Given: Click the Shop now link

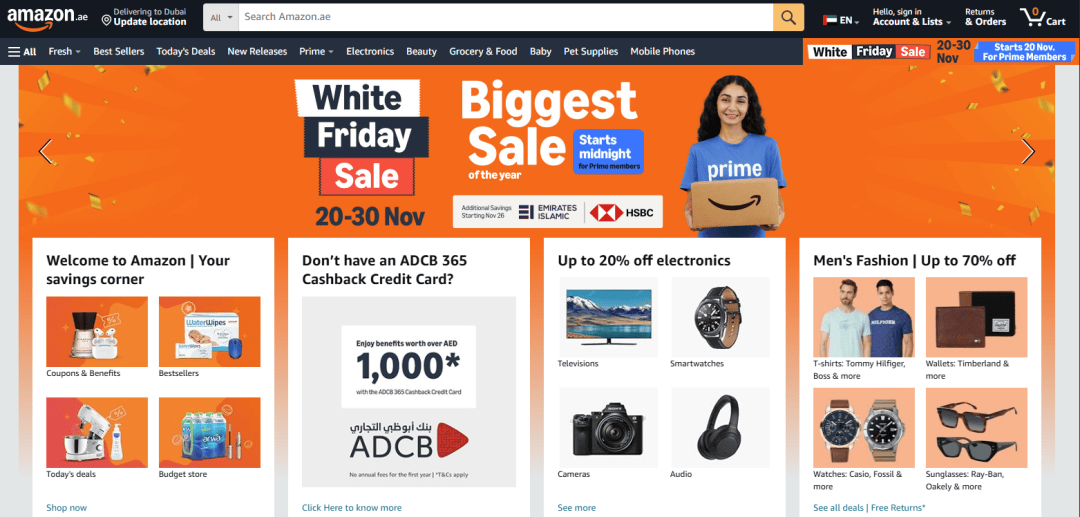Looking at the screenshot, I should coord(67,508).
